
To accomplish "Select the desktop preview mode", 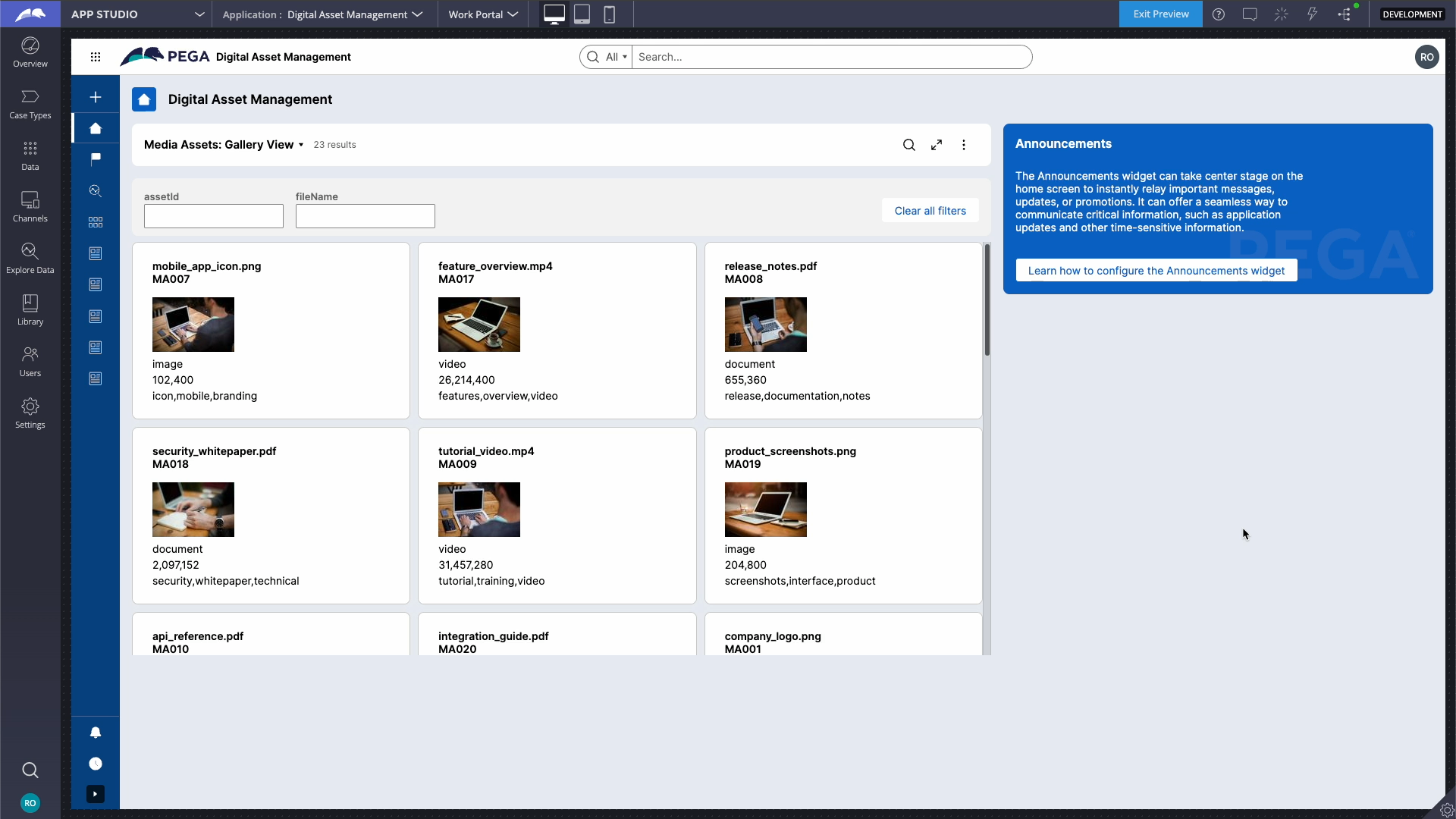I will pyautogui.click(x=554, y=14).
